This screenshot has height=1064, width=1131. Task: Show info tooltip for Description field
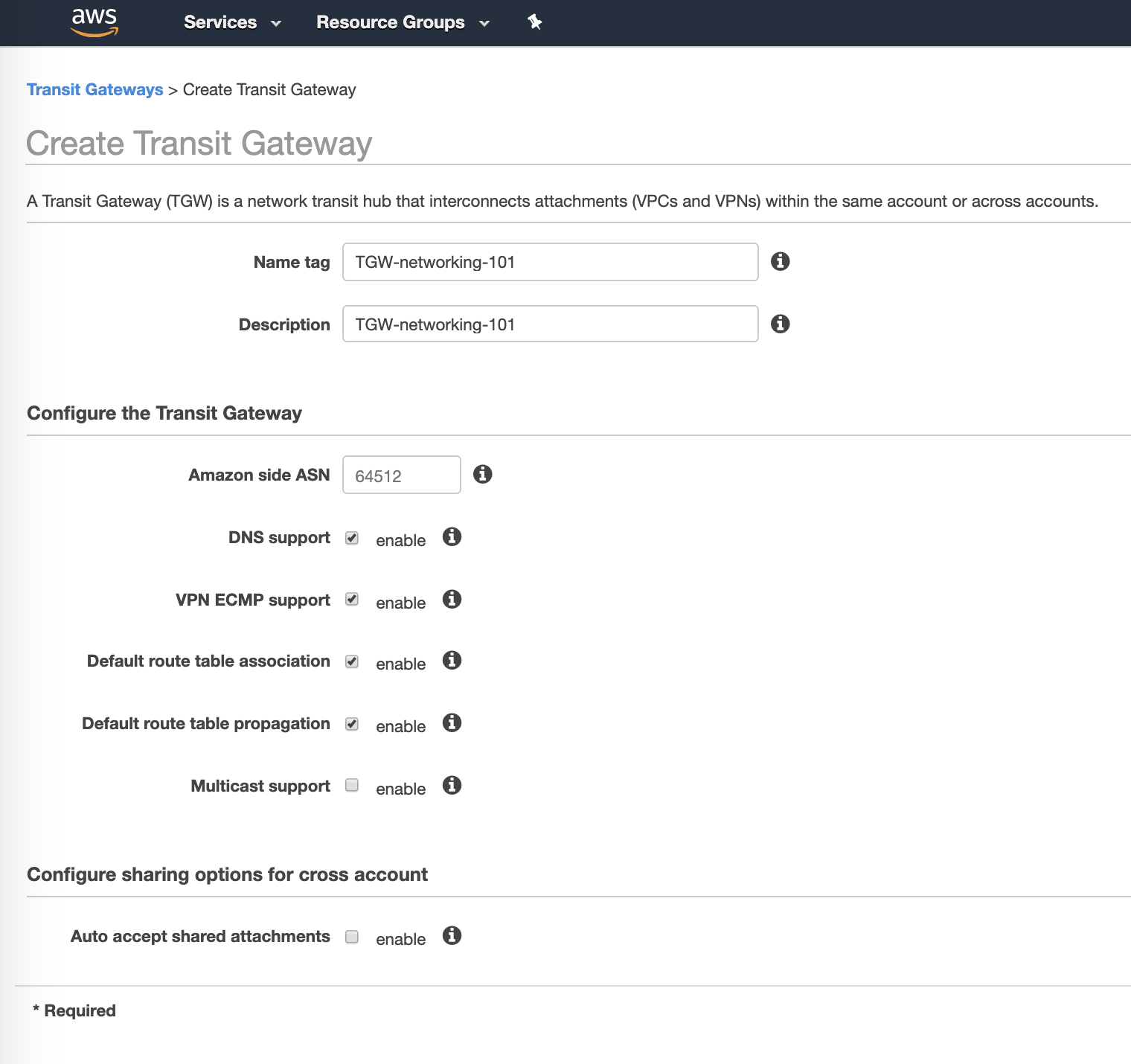coord(780,324)
